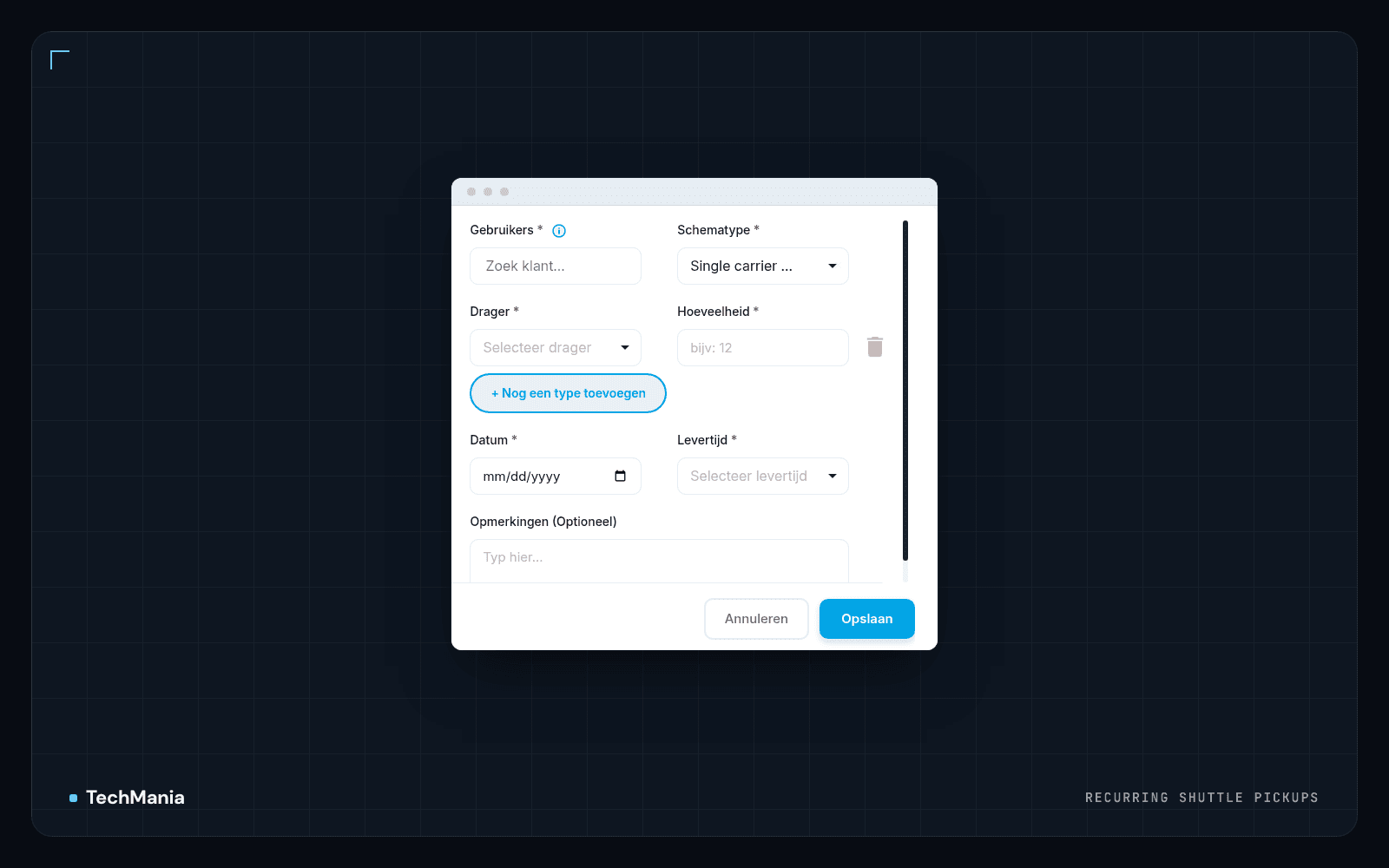This screenshot has width=1389, height=868.
Task: Click the Datum date input field
Action: [x=556, y=476]
